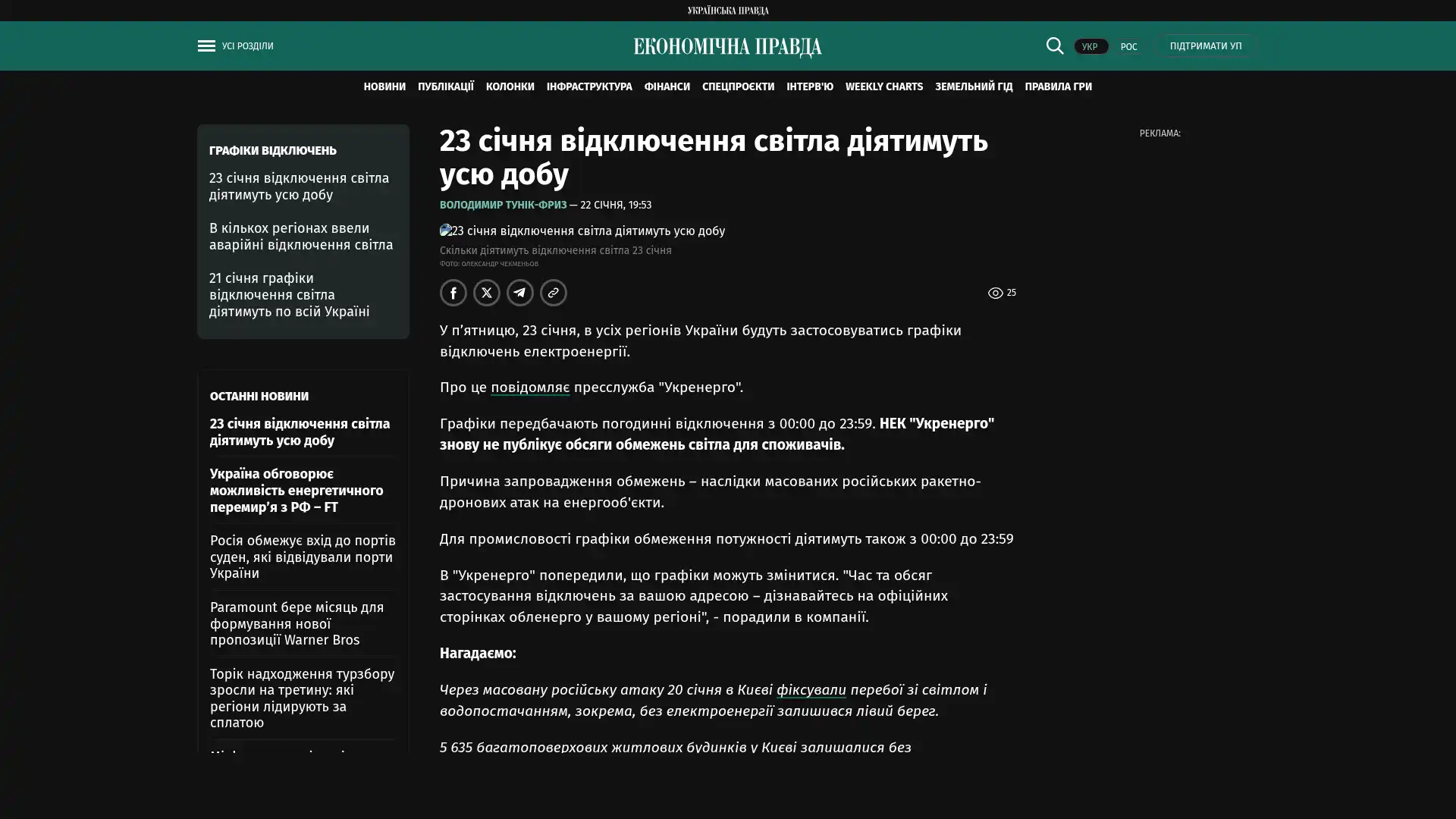The image size is (1456, 819).
Task: Open the Колонки section
Action: pyautogui.click(x=510, y=86)
